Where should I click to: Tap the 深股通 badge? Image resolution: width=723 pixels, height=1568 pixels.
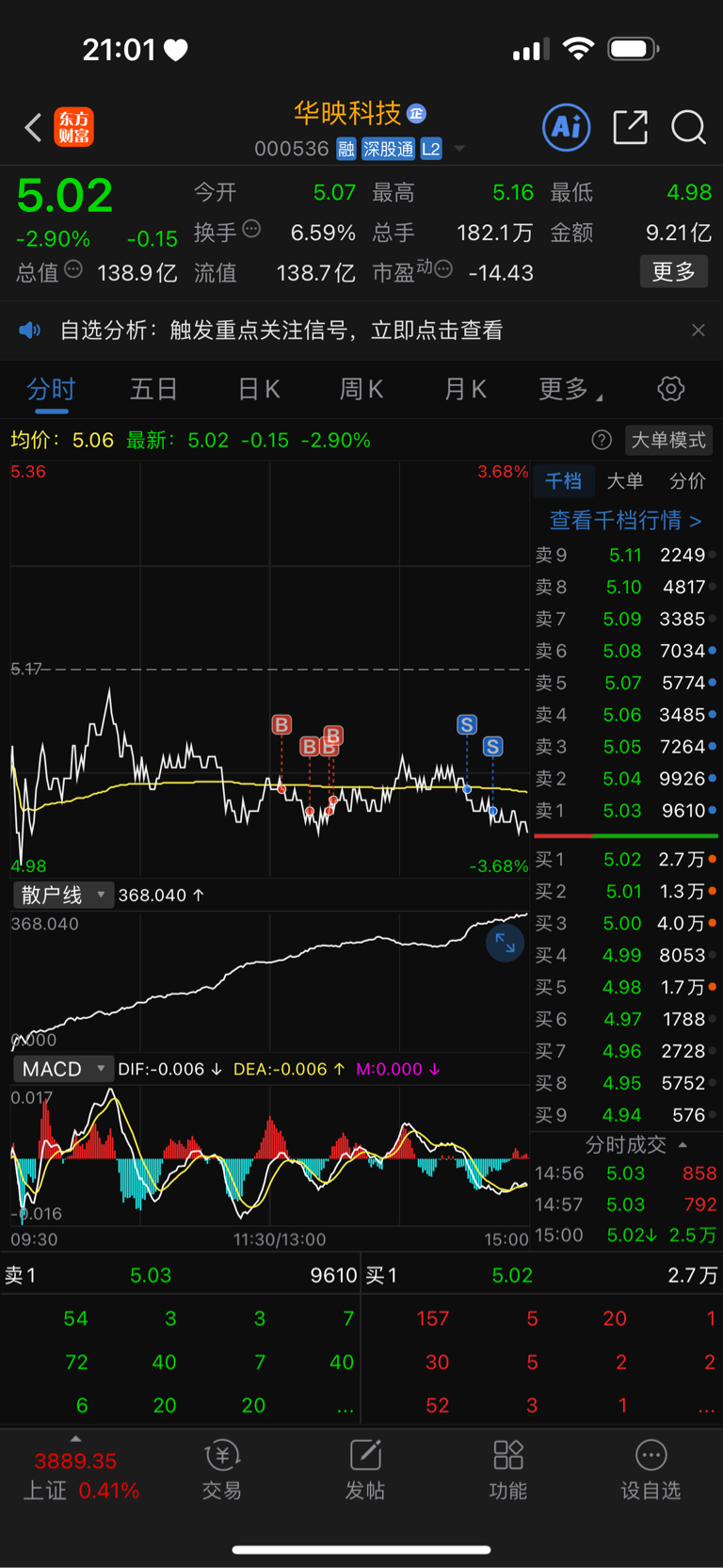point(389,149)
